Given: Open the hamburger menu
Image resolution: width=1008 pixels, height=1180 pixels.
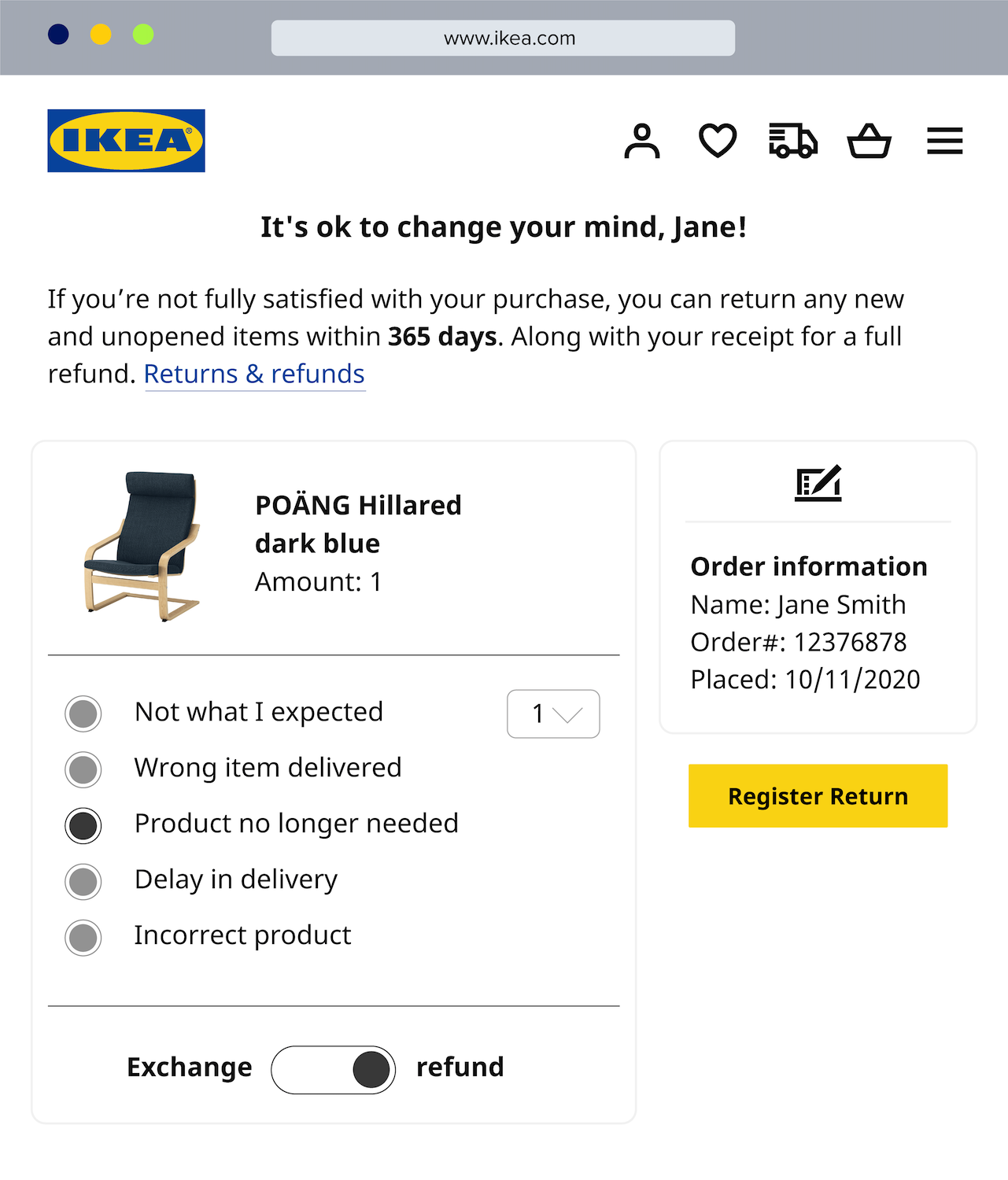Looking at the screenshot, I should coord(944,142).
